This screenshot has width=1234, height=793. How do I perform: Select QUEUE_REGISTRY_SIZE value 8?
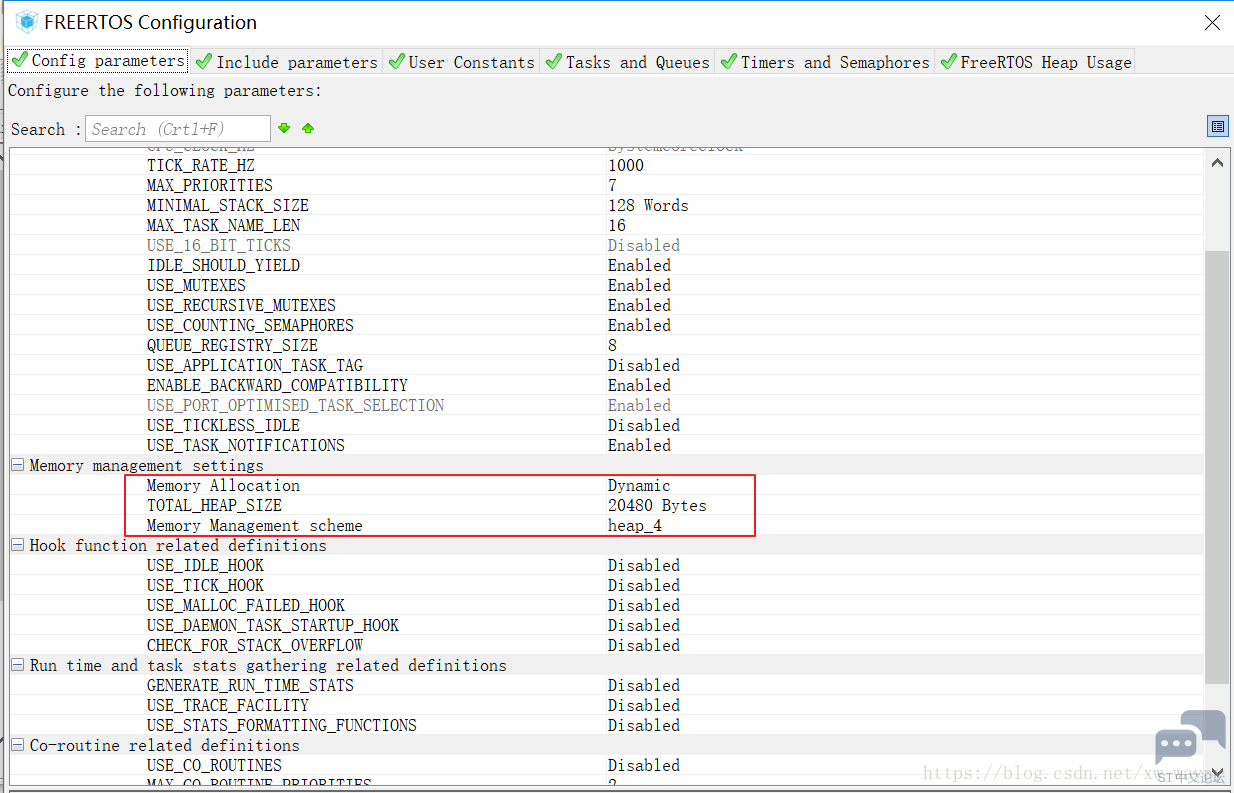pos(612,345)
